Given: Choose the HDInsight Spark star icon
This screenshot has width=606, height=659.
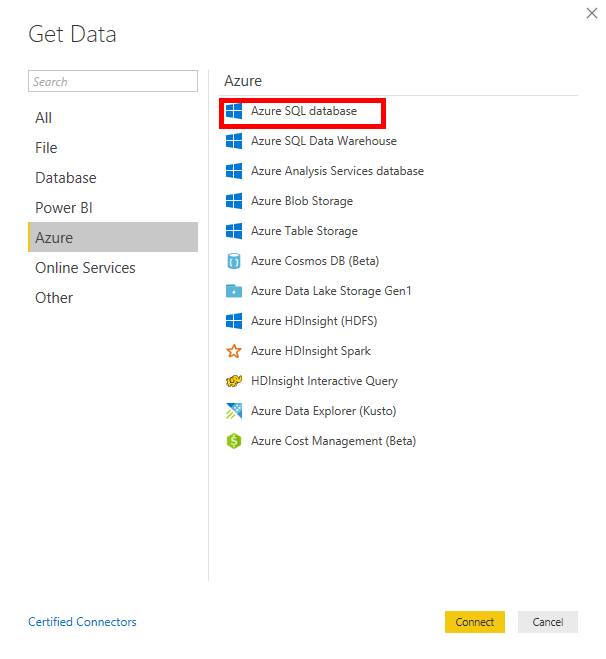Looking at the screenshot, I should 234,351.
